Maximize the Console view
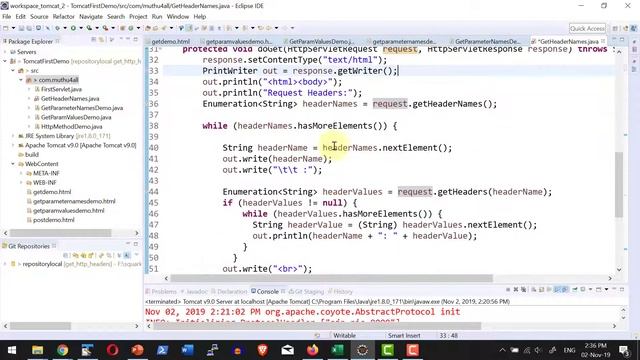Image resolution: width=640 pixels, height=360 pixels. 622,289
